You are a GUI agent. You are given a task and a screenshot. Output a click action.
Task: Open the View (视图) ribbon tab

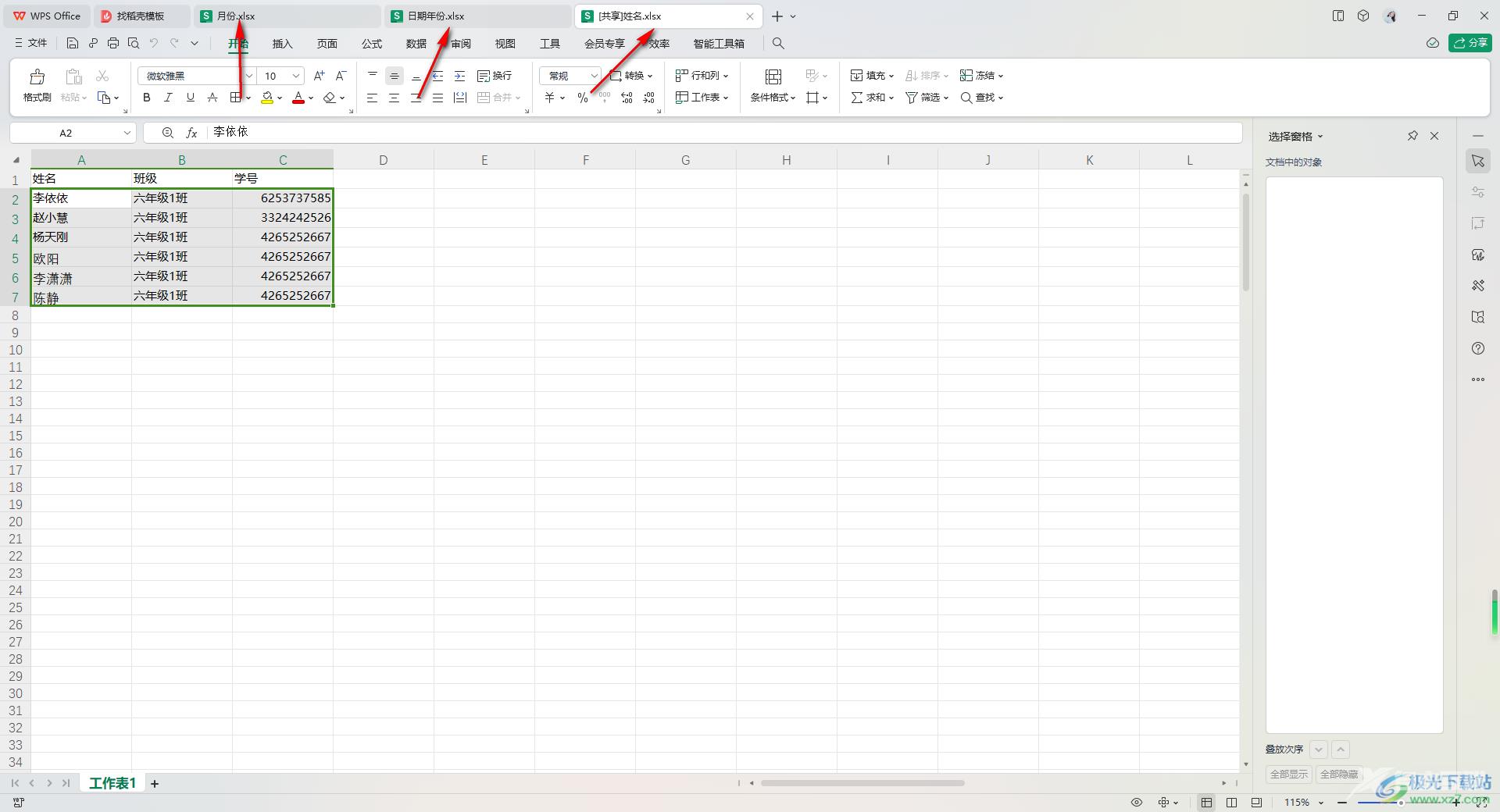pyautogui.click(x=505, y=44)
